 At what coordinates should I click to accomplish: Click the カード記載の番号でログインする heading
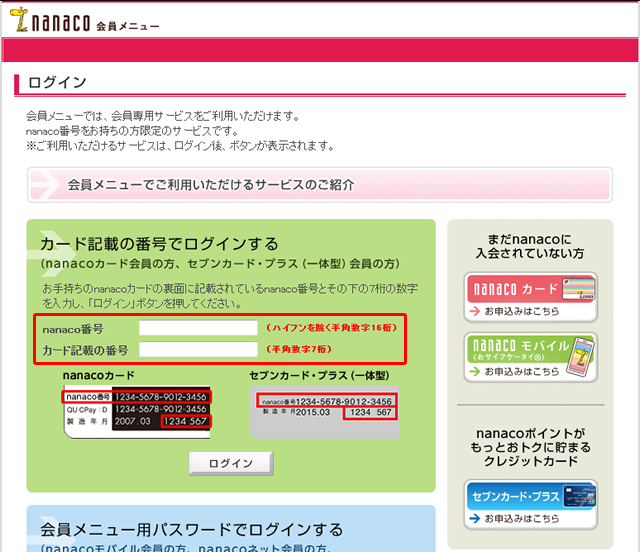(159, 244)
